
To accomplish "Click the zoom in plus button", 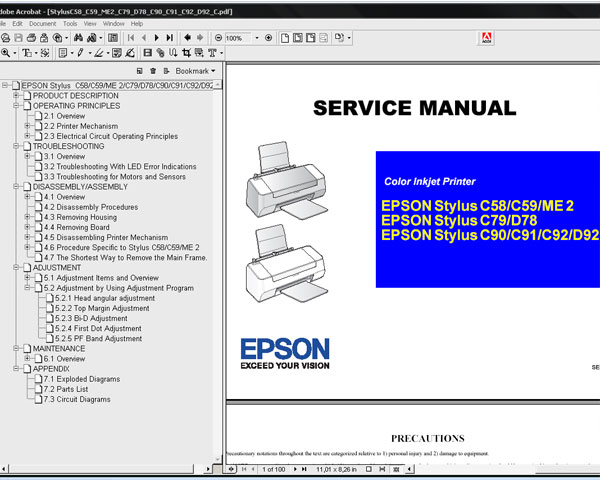I will (269, 38).
